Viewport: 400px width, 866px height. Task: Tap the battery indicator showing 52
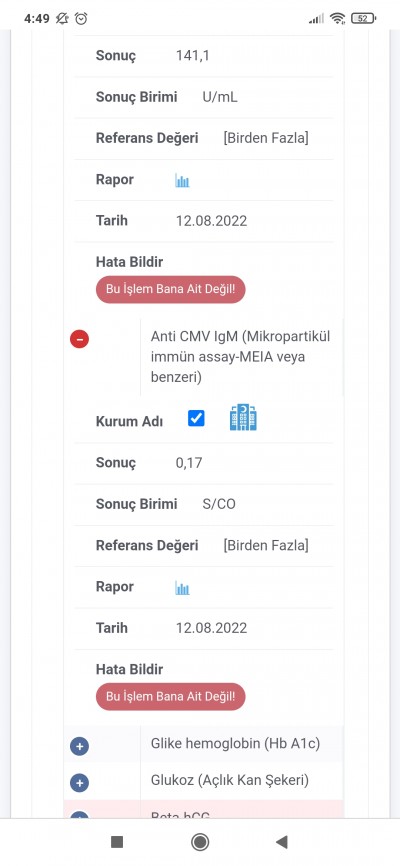363,18
